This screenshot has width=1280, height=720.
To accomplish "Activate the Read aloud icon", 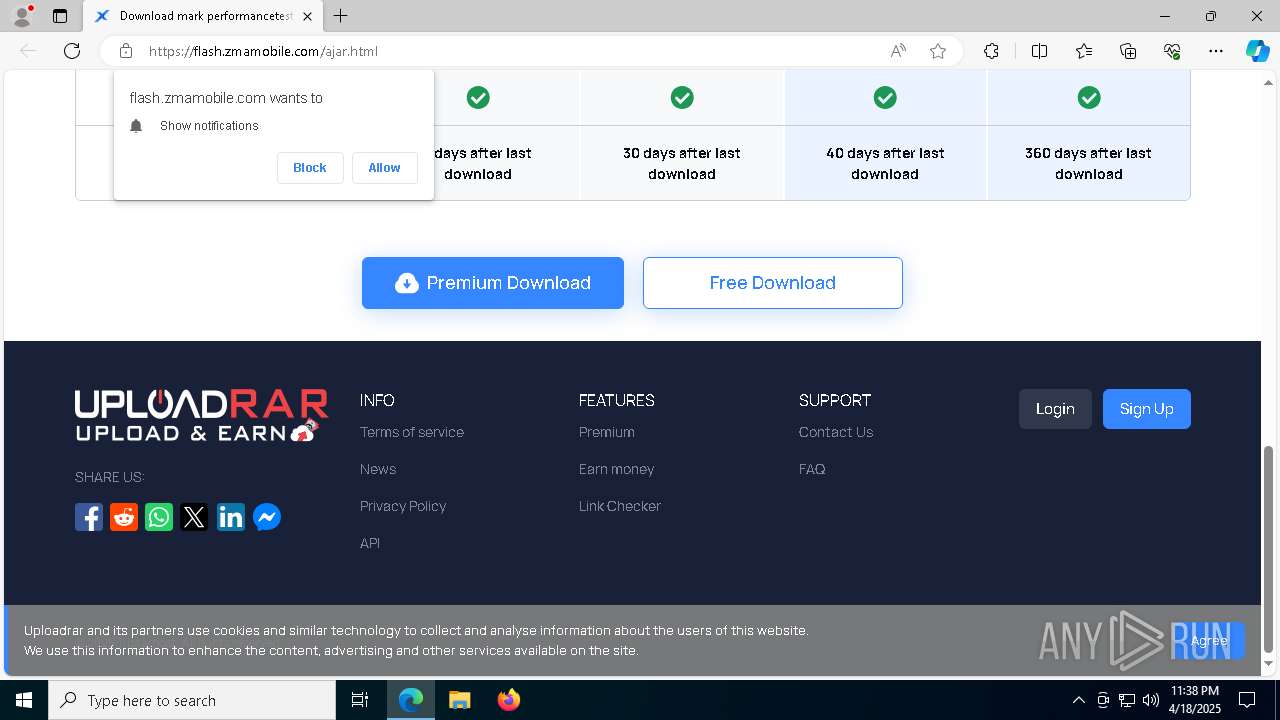I will 898,51.
